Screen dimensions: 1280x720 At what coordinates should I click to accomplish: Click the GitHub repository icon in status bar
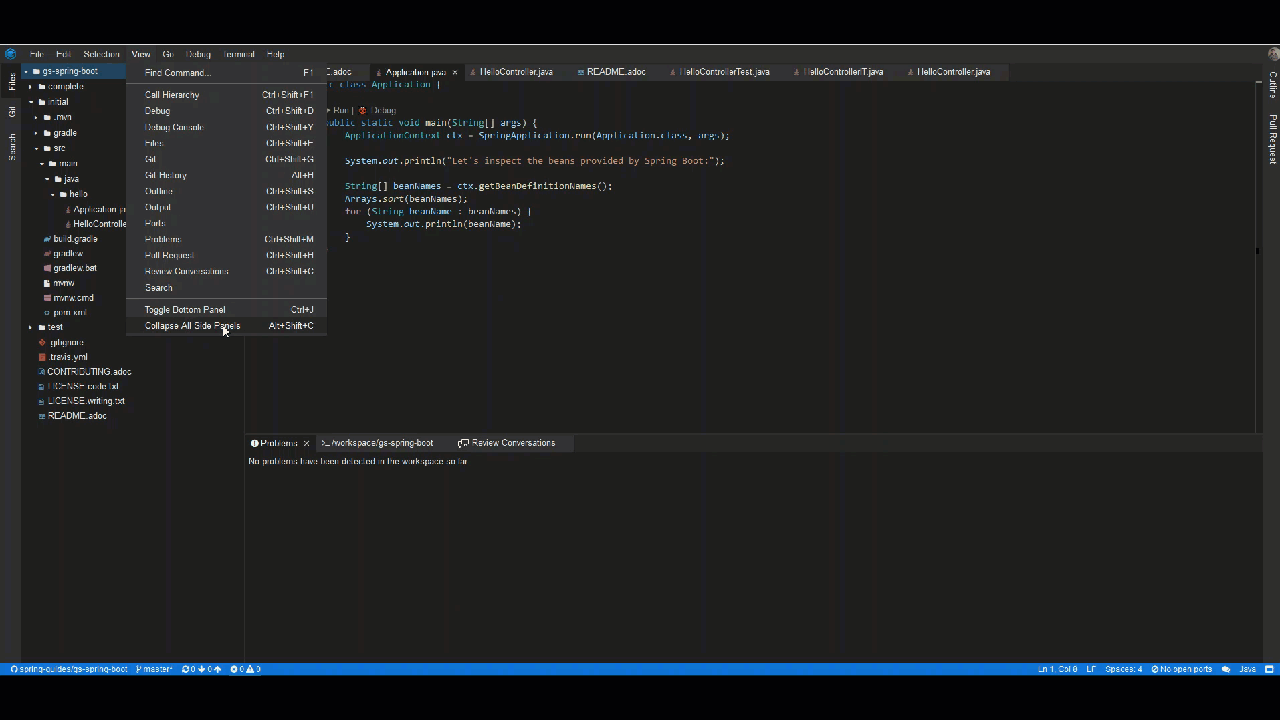(x=14, y=669)
